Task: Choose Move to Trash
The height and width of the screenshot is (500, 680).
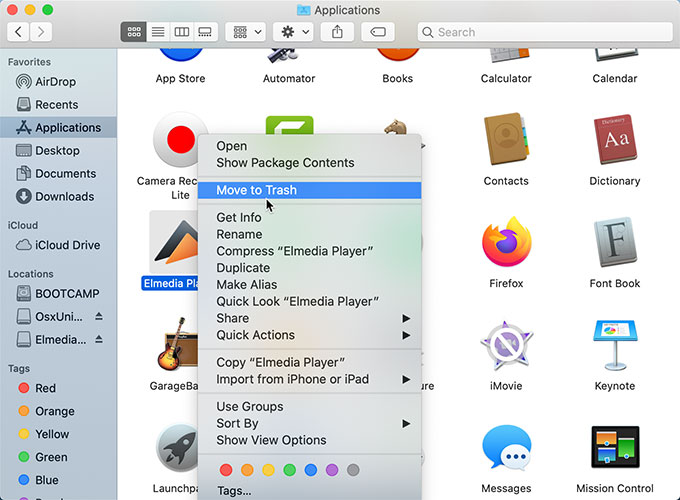Action: [256, 190]
